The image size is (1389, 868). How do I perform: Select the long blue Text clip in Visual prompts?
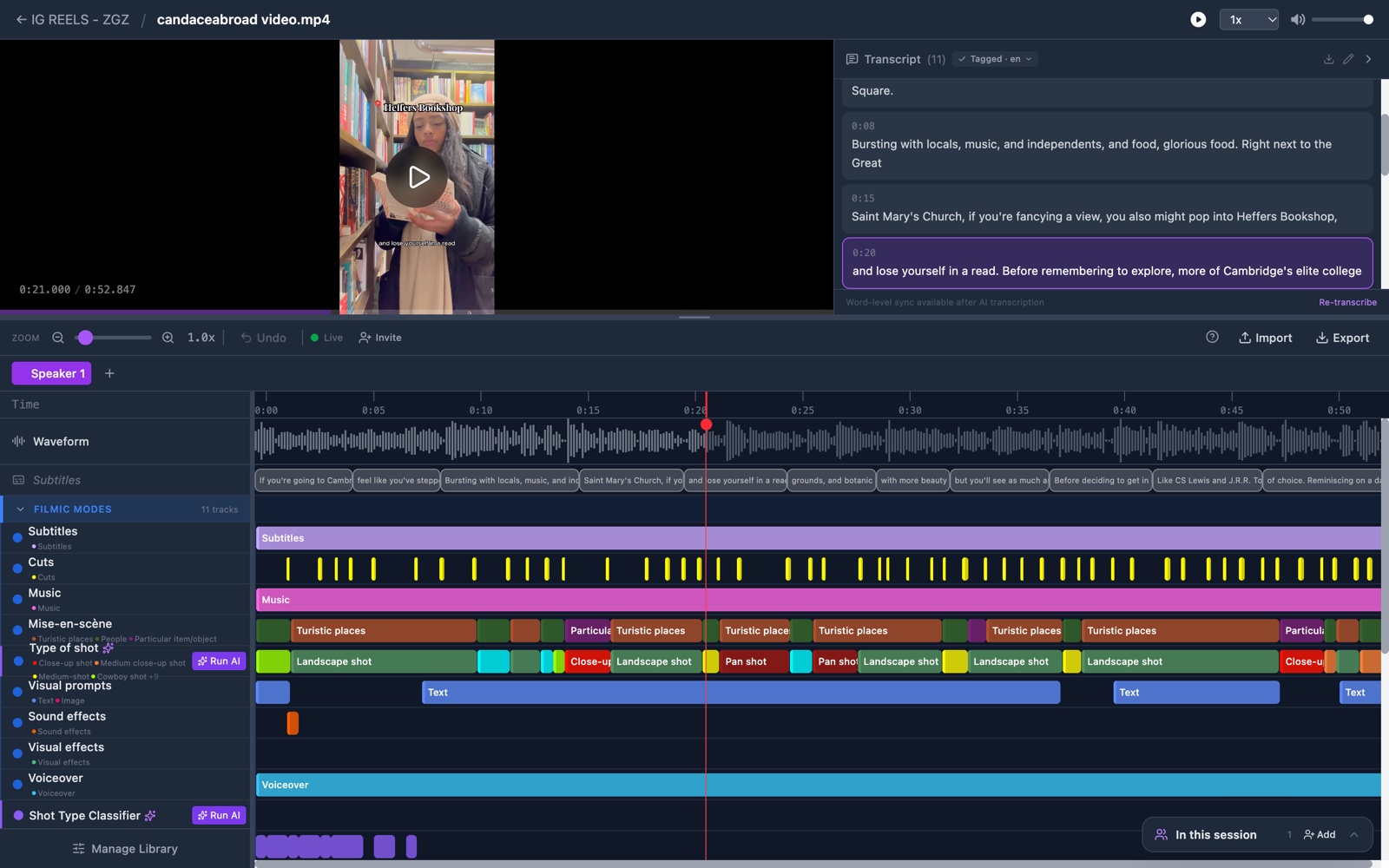(741, 692)
